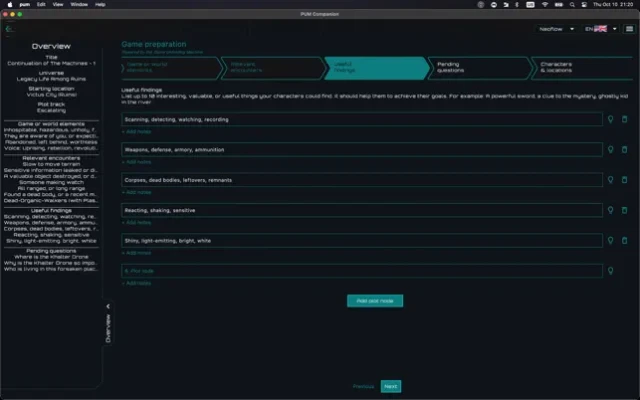The height and width of the screenshot is (400, 640).
Task: Click lightbulb icon beside empty plot node field
Action: coord(611,270)
